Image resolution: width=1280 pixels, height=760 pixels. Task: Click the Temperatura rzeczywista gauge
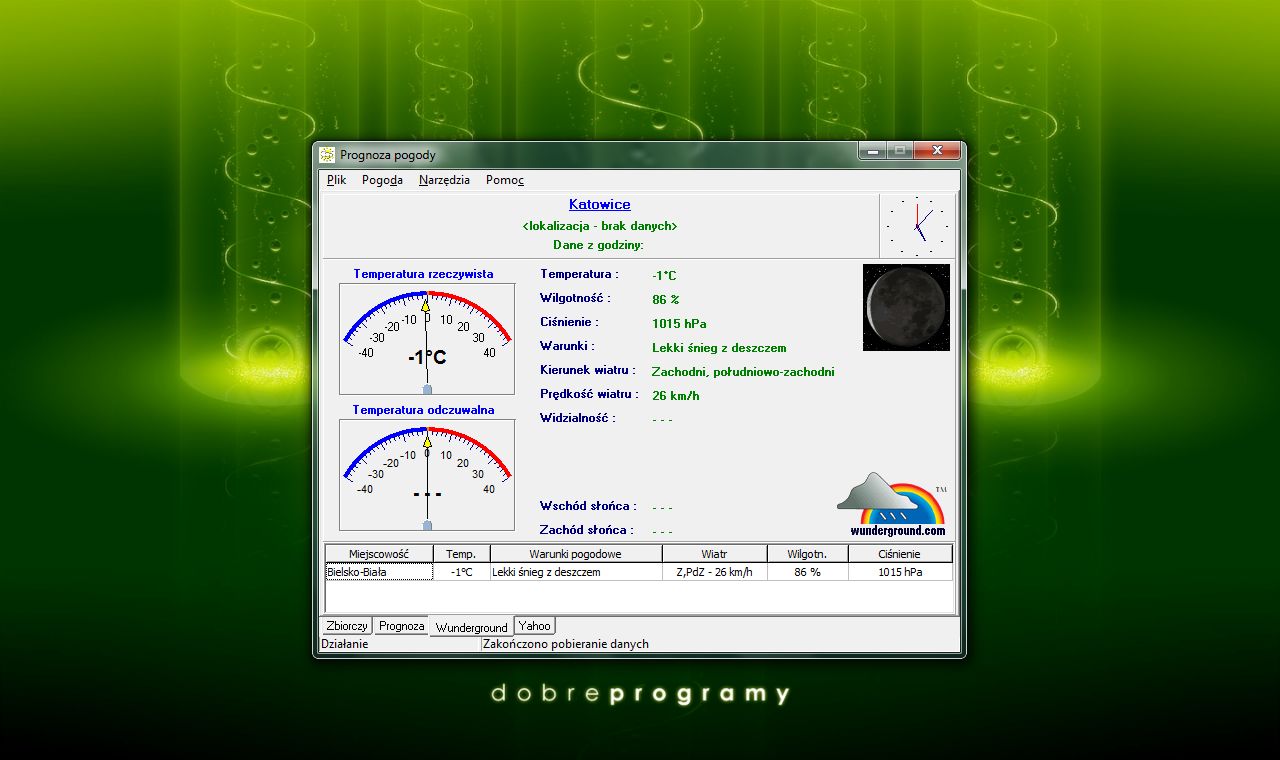tap(427, 339)
